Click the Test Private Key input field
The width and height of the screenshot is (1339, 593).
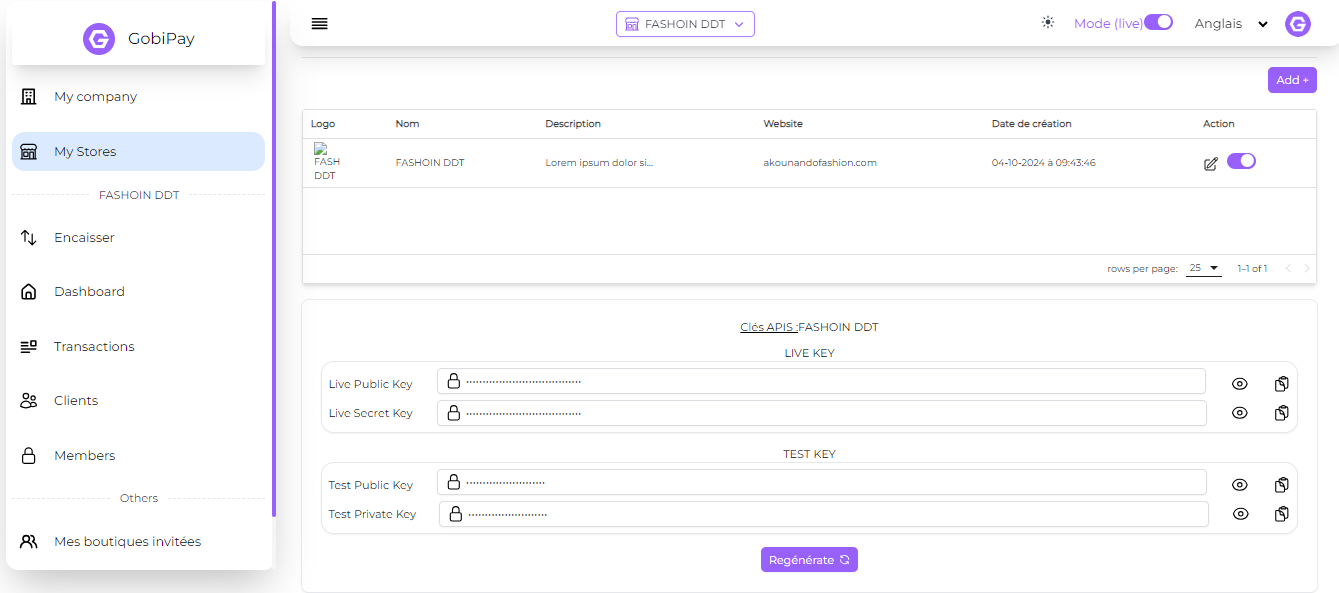coord(824,514)
